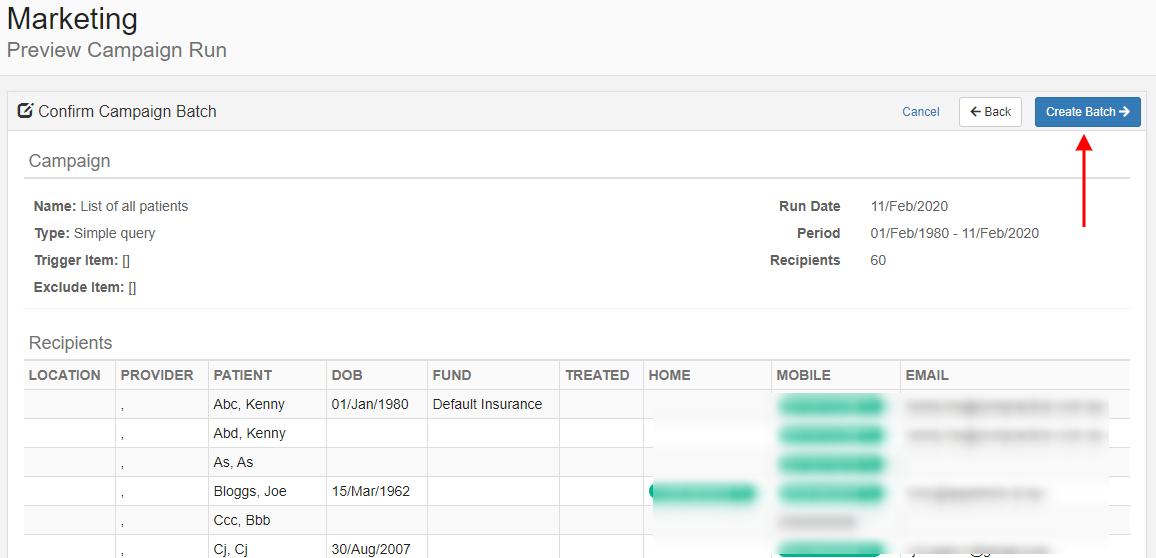Select the MOBILE column header
Screen dimensions: 1156x558
(804, 375)
